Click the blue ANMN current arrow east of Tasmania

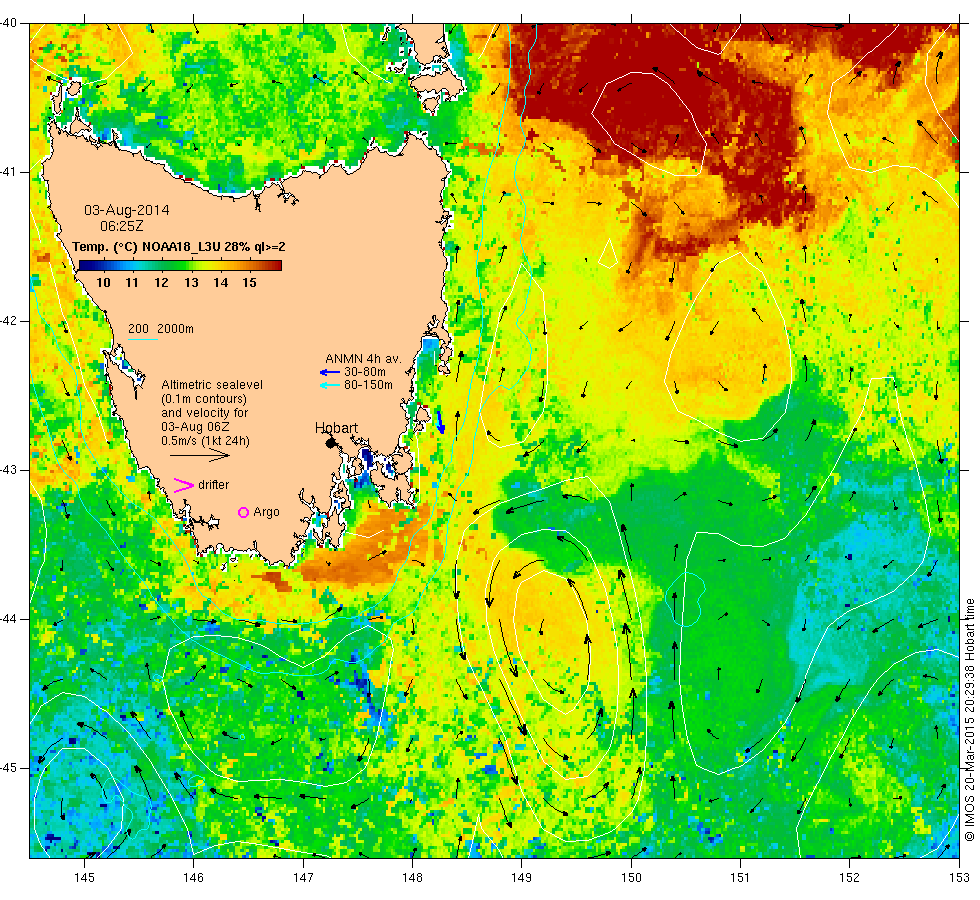tap(440, 422)
